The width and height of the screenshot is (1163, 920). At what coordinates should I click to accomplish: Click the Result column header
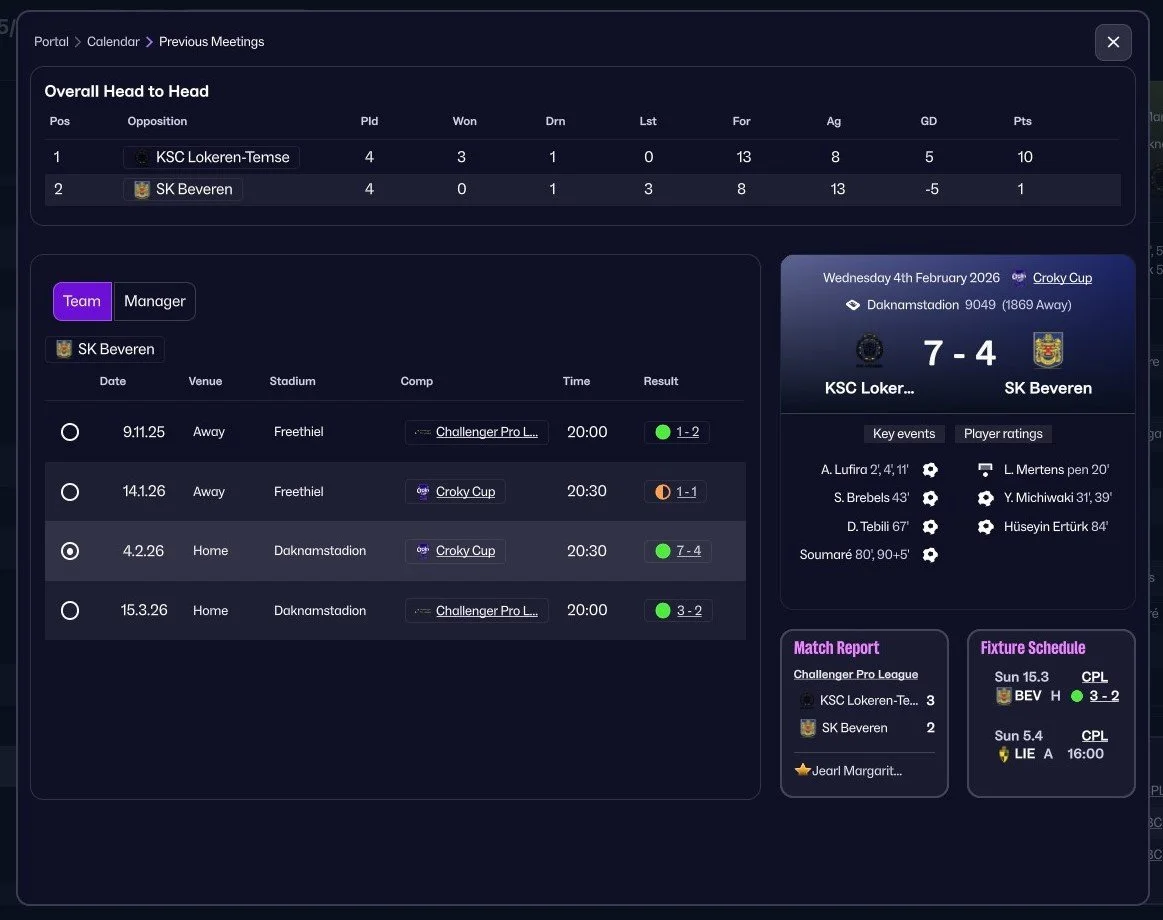pyautogui.click(x=660, y=381)
